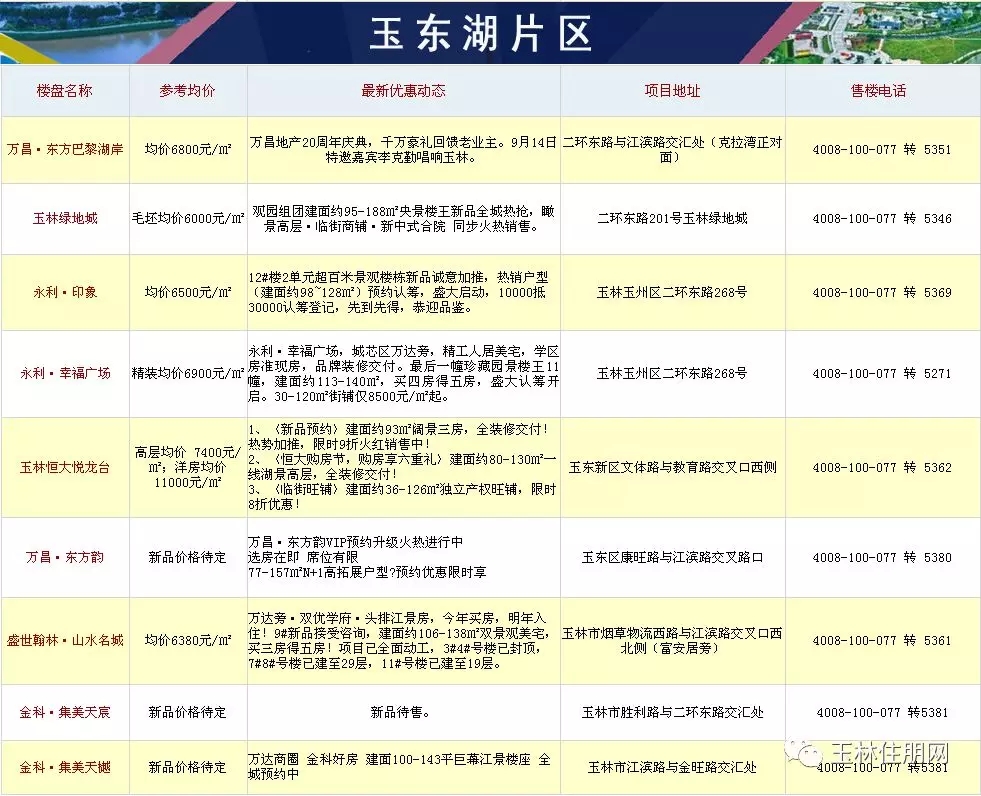The height and width of the screenshot is (796, 981).
Task: Click phone number ending 转 5380
Action: 882,557
